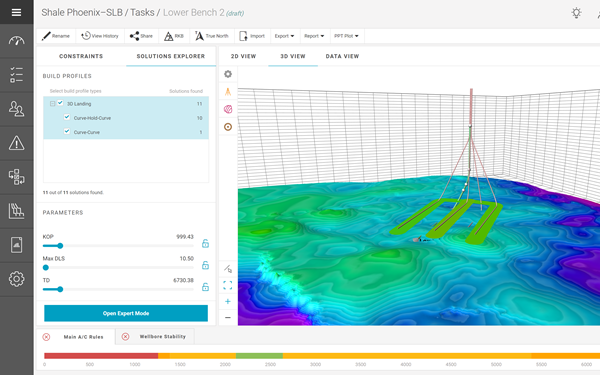
Task: Click the fit-to-view frame icon
Action: tap(228, 285)
